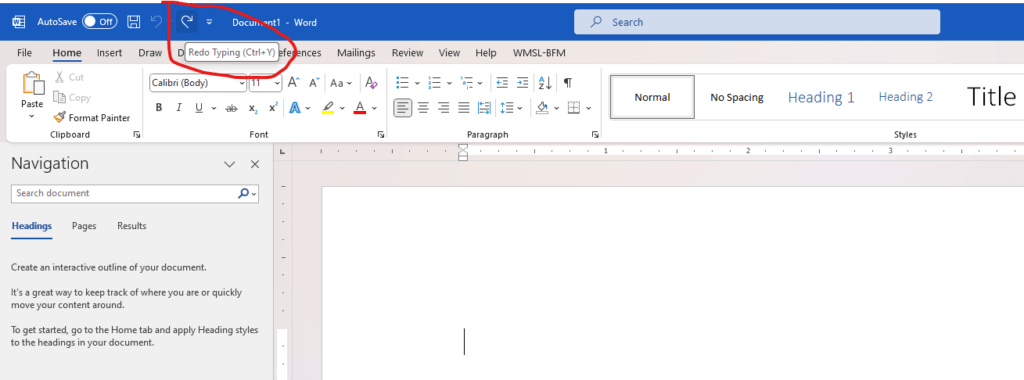Click the Bullets list icon
Image resolution: width=1024 pixels, height=380 pixels.
[x=402, y=83]
